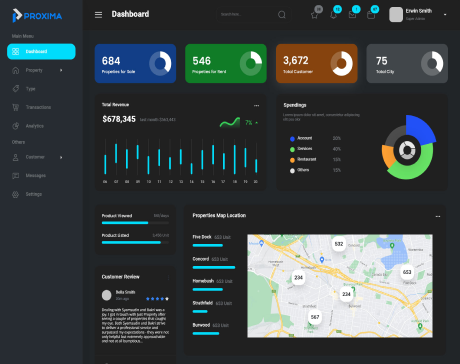Image resolution: width=460 pixels, height=364 pixels.
Task: Click the Strathfield location label
Action: 202,303
